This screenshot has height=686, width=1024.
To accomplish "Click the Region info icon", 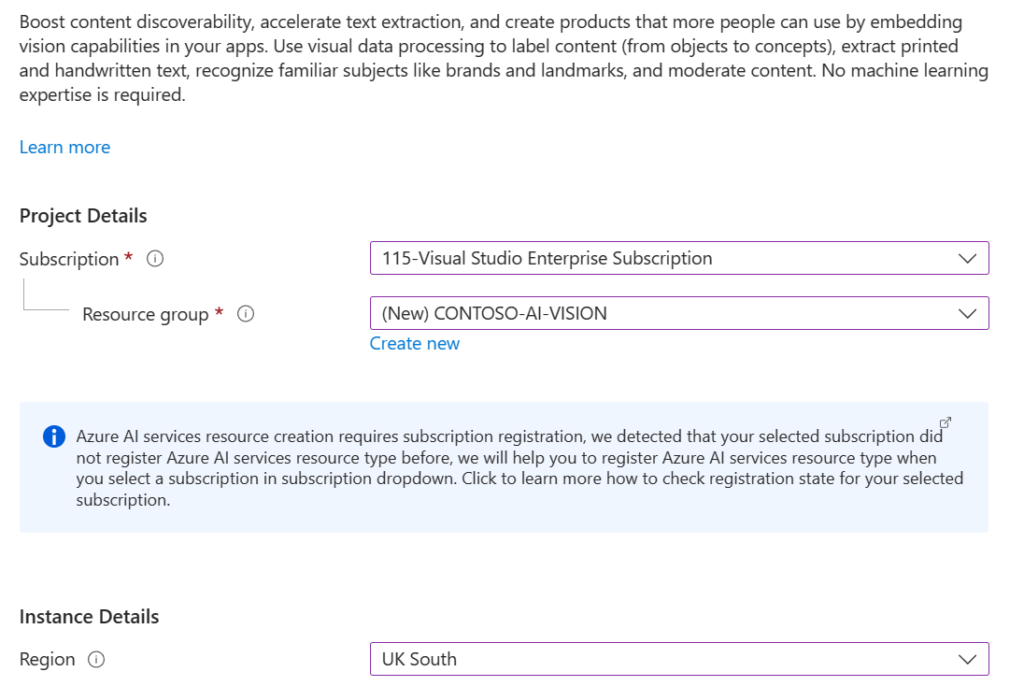I will (96, 659).
